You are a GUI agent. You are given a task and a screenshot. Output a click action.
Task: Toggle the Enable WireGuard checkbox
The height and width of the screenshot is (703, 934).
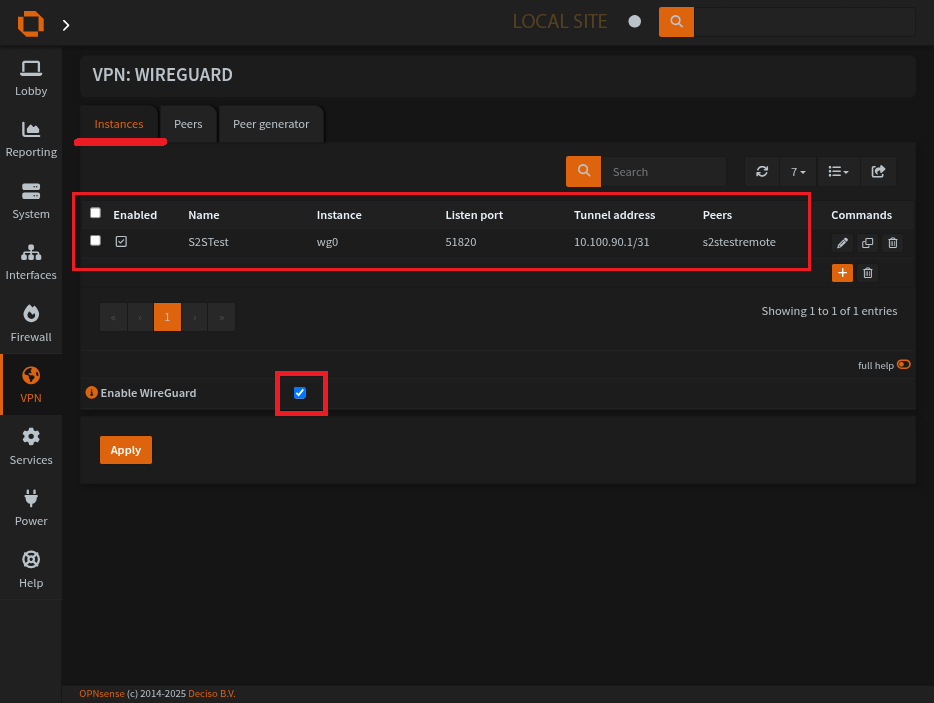tap(300, 393)
